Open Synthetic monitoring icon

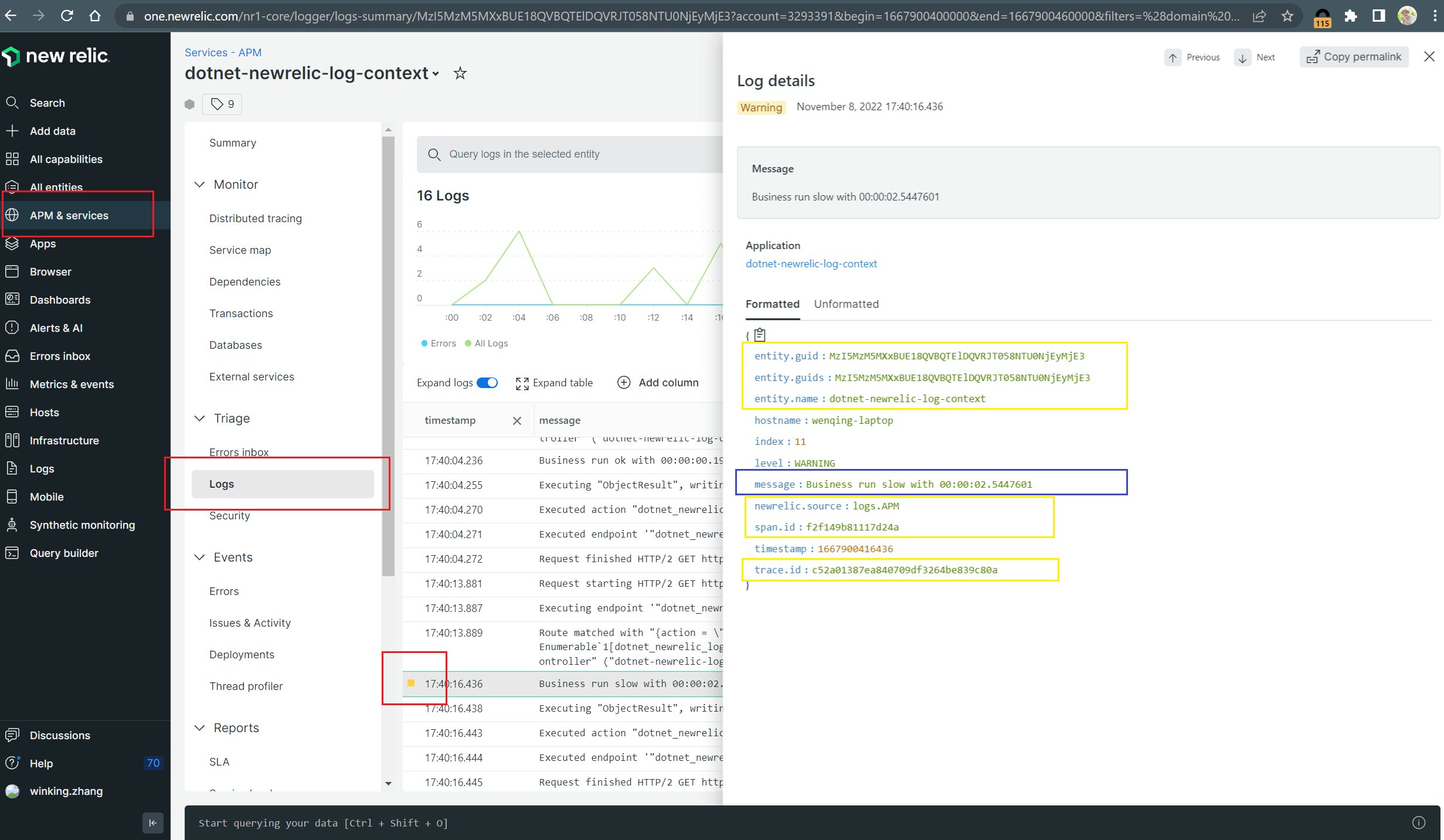(x=12, y=525)
